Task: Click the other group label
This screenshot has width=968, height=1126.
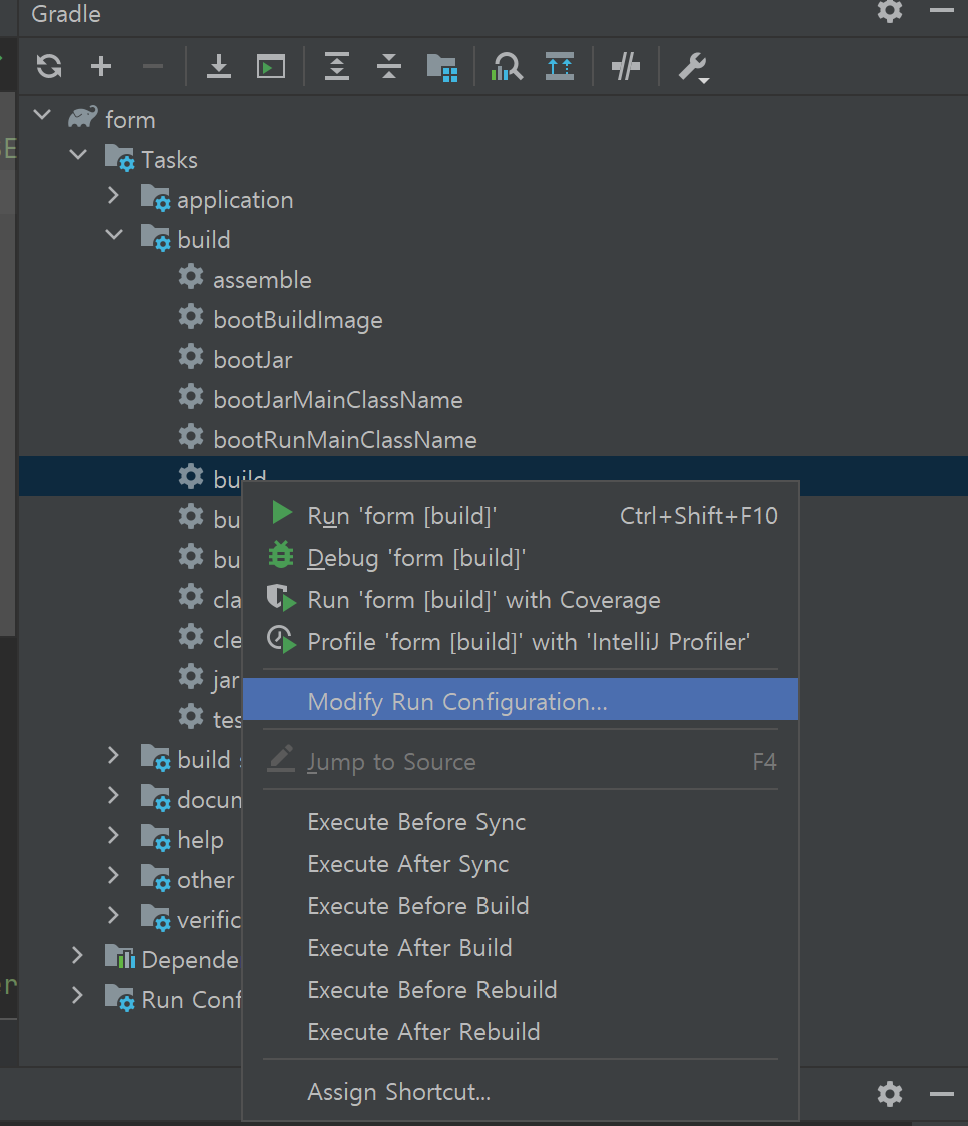Action: coord(205,880)
